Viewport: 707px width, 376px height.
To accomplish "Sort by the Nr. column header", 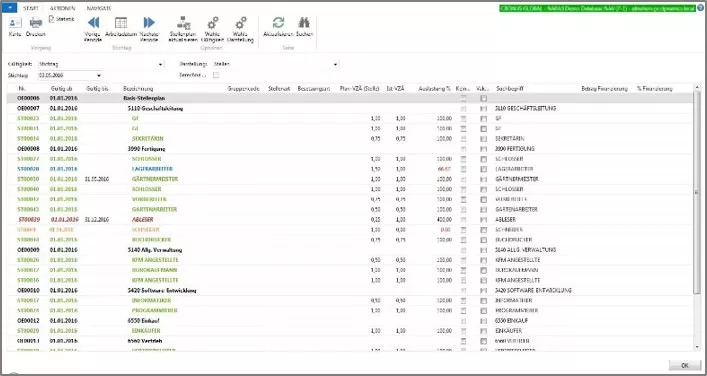I will point(22,89).
